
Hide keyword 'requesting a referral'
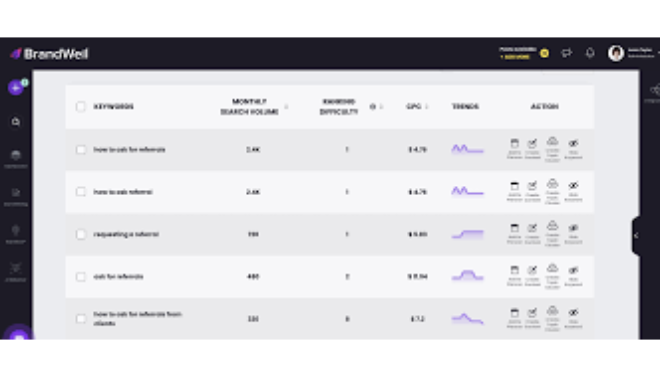(x=573, y=234)
